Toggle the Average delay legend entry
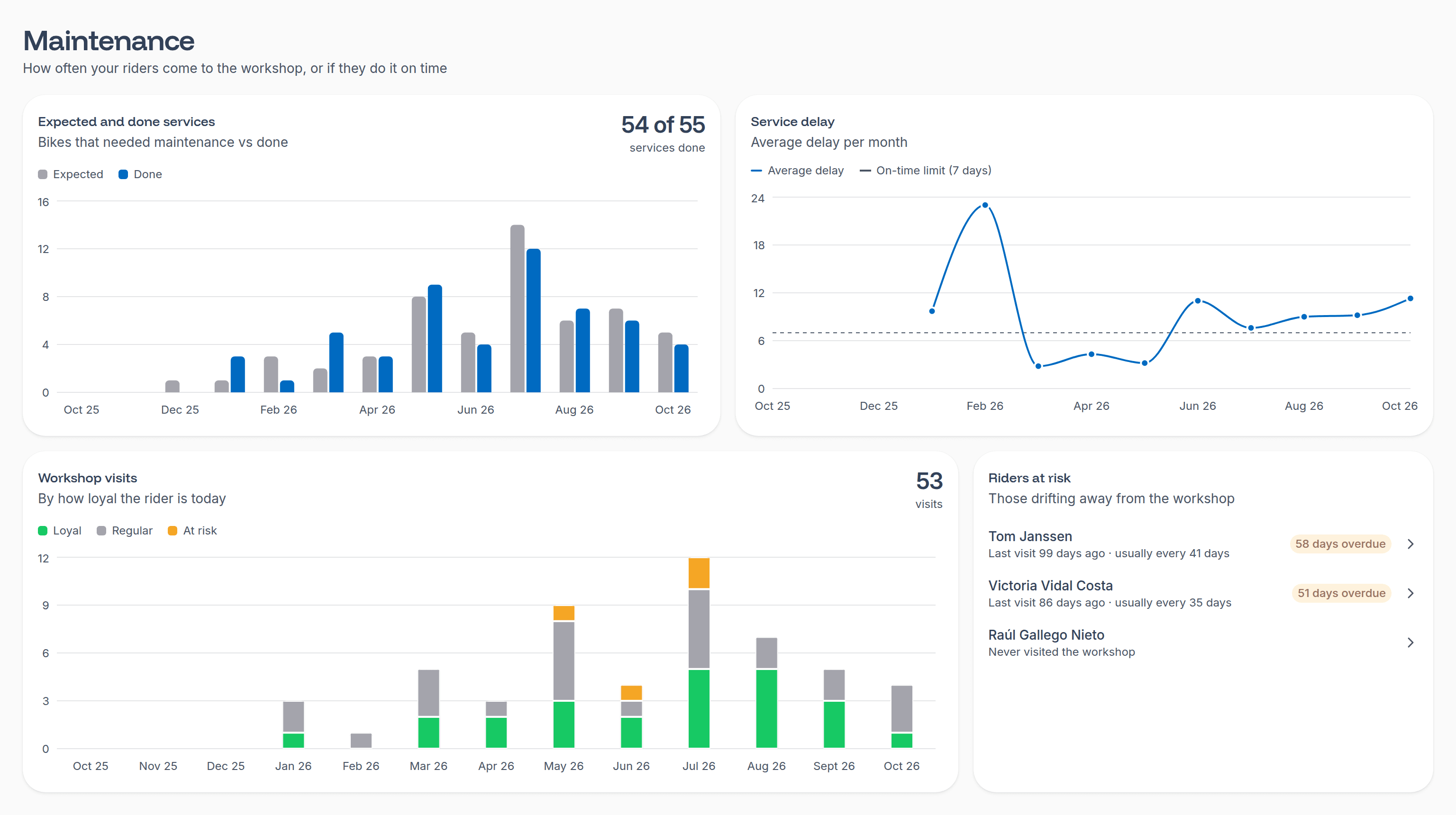 797,170
